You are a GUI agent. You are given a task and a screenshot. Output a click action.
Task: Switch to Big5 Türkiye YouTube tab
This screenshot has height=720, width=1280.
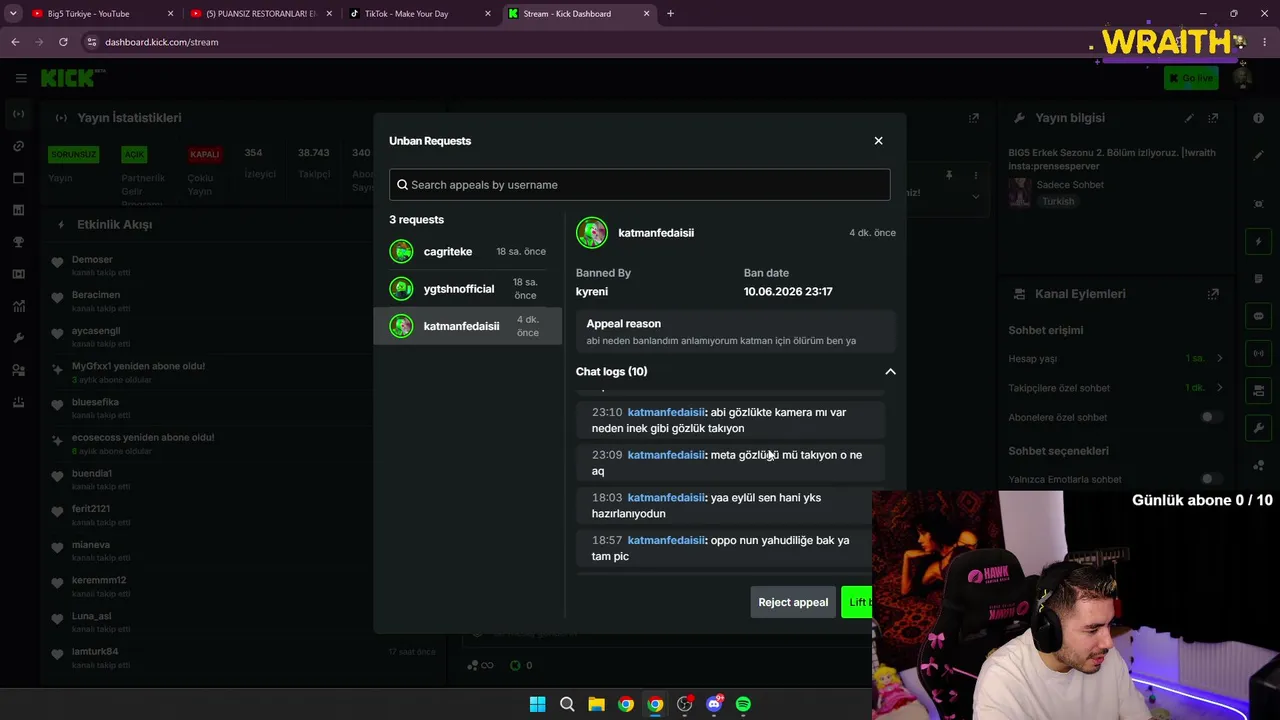pos(101,14)
